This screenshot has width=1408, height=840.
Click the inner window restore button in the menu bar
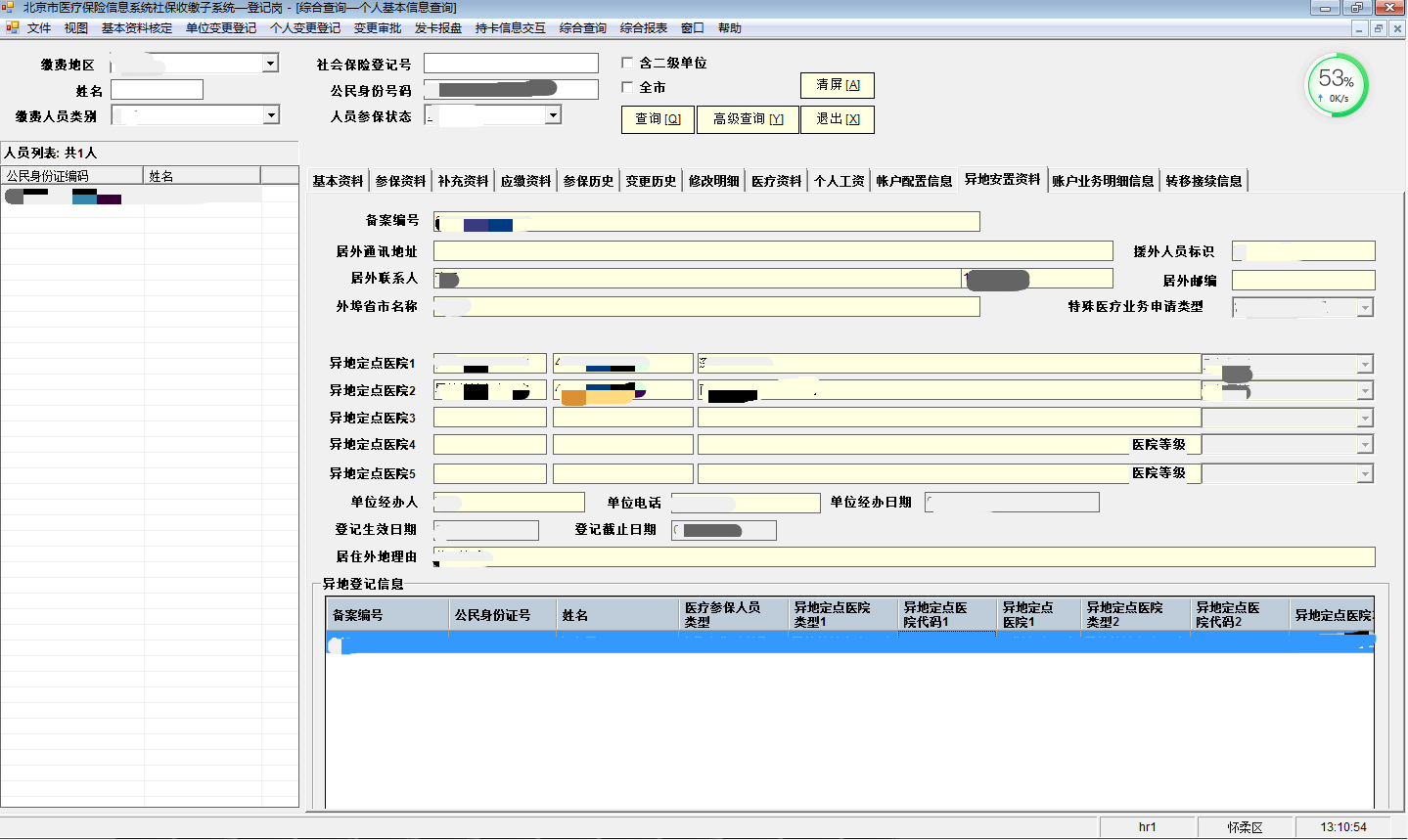1379,29
